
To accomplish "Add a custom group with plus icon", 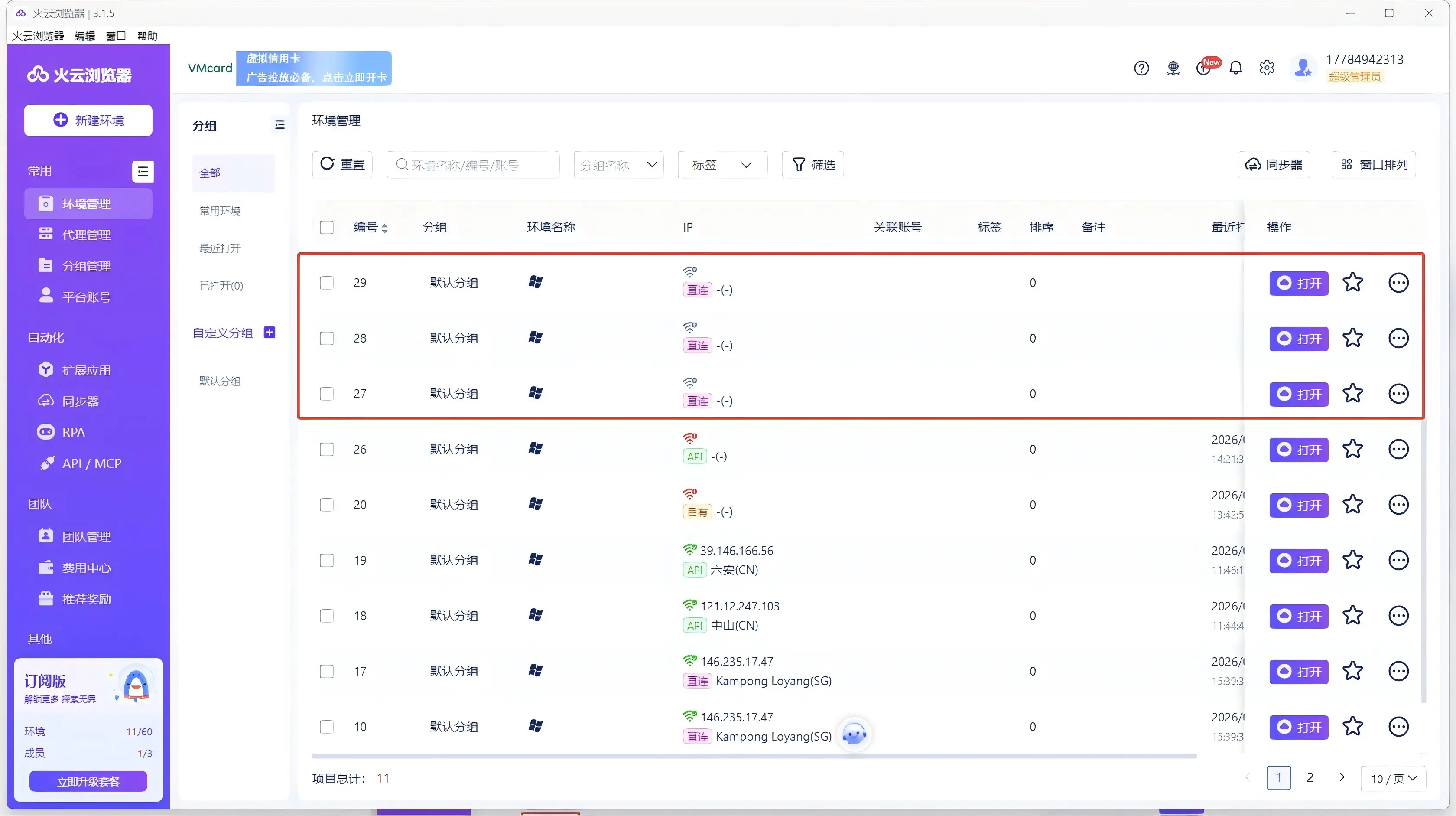I will [270, 333].
